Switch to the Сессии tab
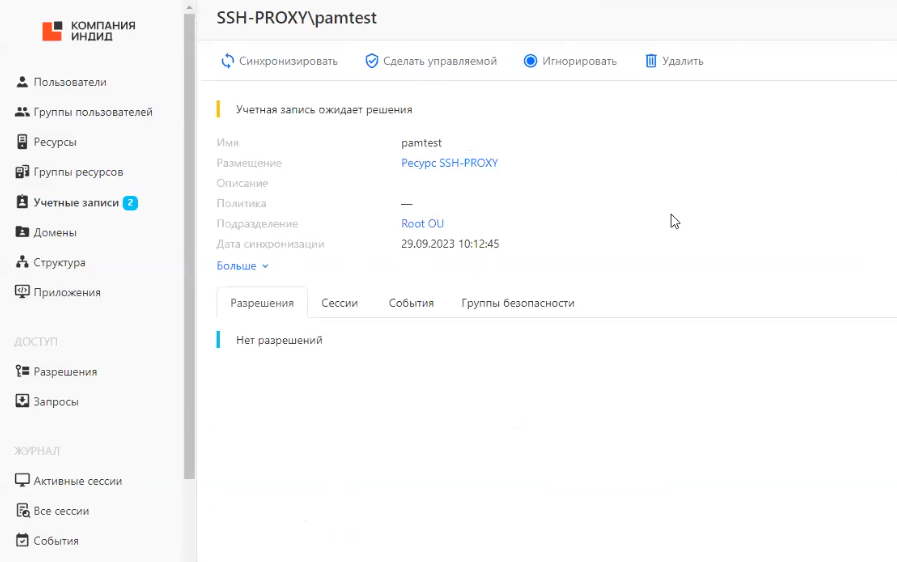 339,303
